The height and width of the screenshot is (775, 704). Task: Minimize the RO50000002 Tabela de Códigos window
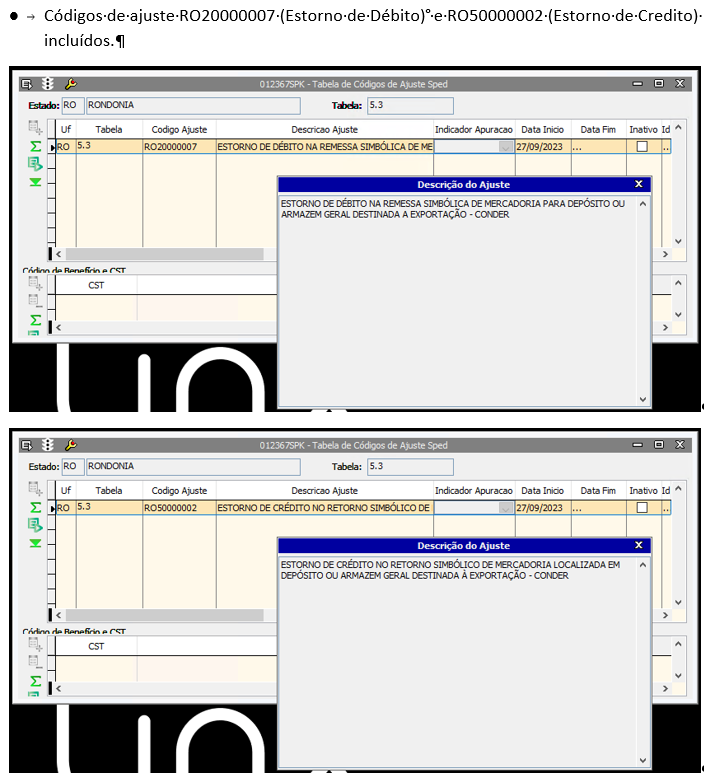[x=638, y=445]
